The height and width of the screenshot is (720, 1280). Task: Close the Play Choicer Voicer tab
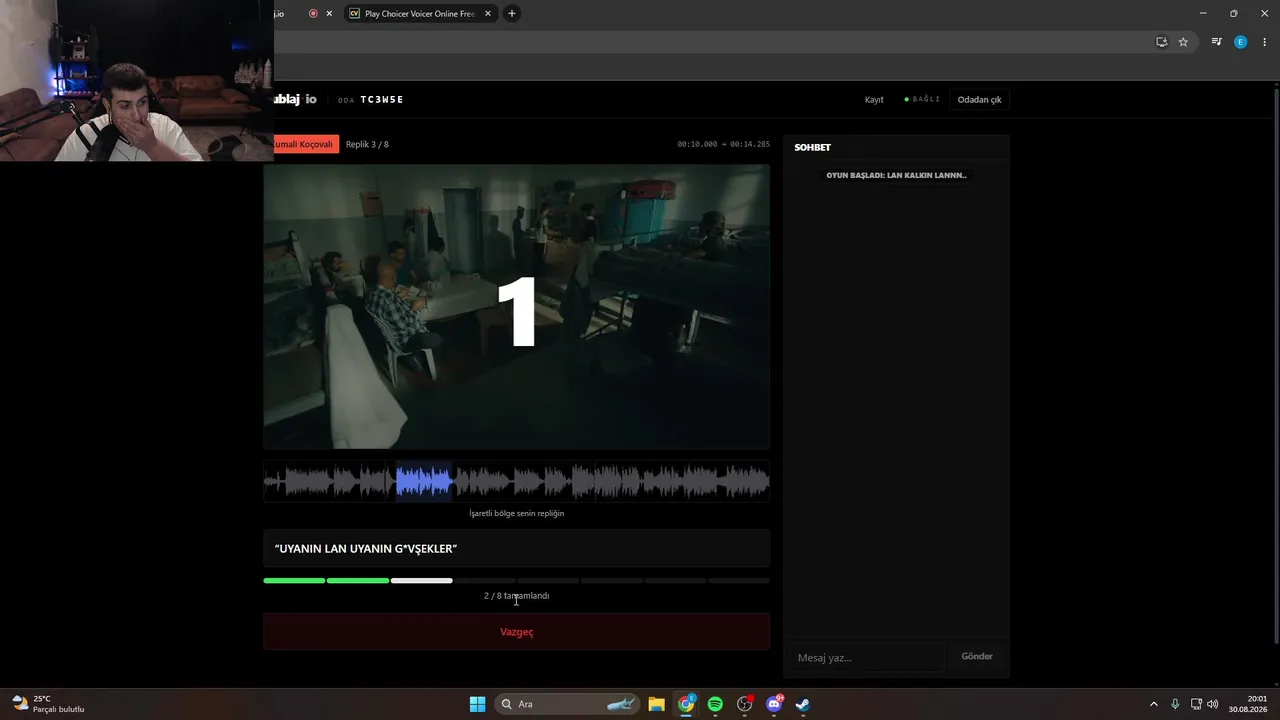pyautogui.click(x=488, y=13)
